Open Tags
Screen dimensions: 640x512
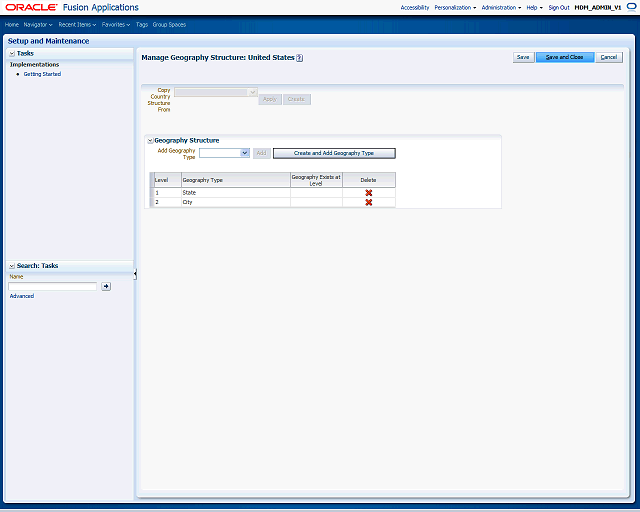[142, 24]
